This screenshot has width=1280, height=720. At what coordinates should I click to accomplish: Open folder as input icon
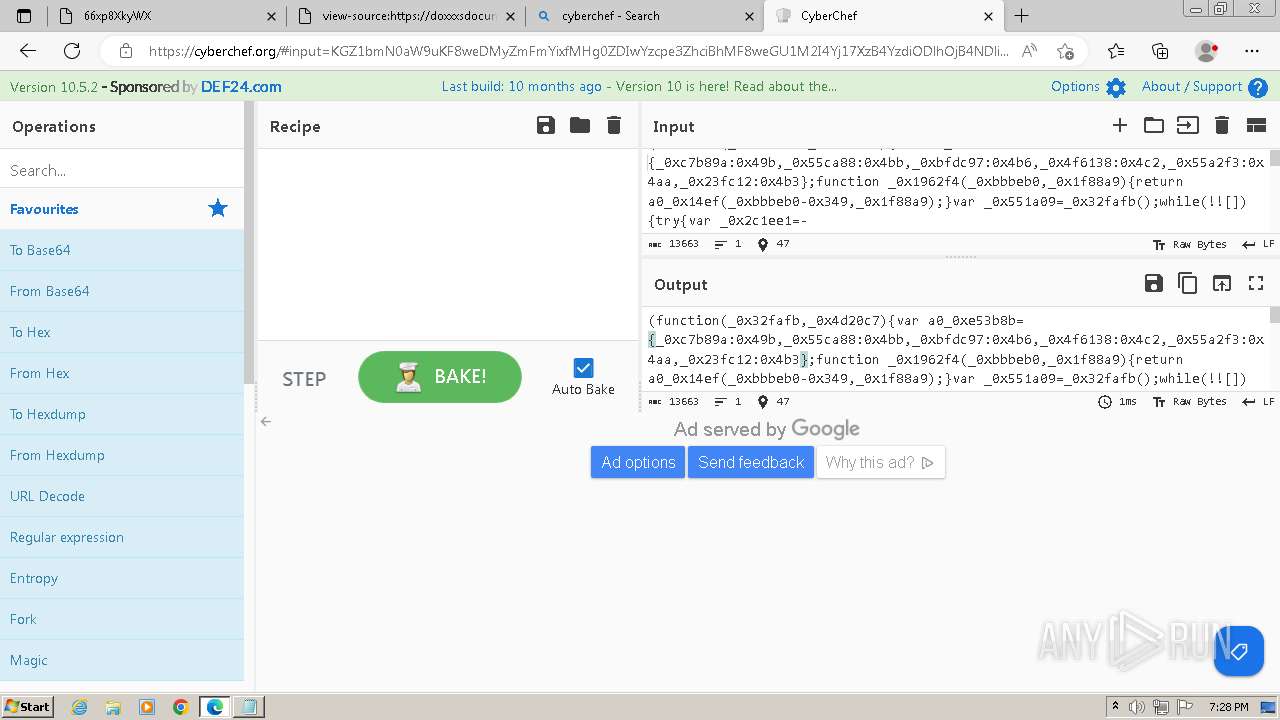click(x=1154, y=125)
